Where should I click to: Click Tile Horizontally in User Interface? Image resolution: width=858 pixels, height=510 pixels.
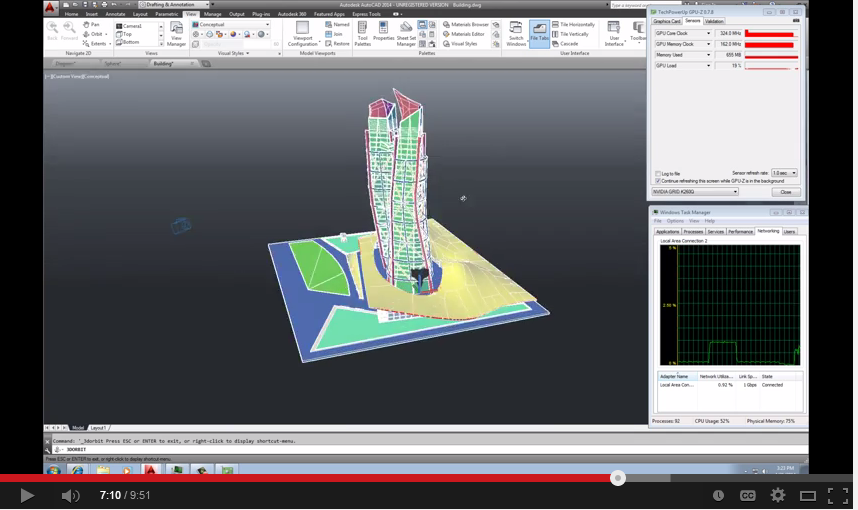574,24
